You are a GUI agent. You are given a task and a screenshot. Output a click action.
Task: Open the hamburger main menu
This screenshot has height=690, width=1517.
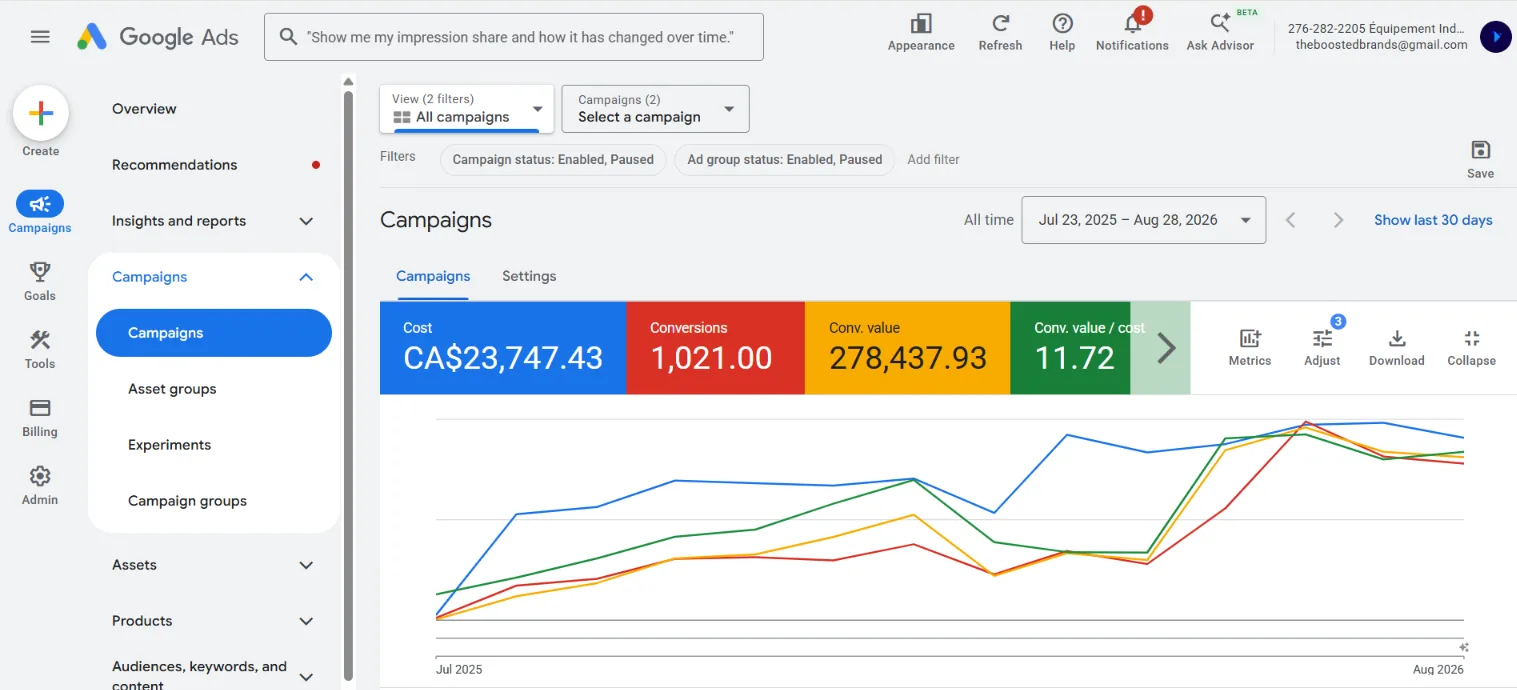pos(40,37)
